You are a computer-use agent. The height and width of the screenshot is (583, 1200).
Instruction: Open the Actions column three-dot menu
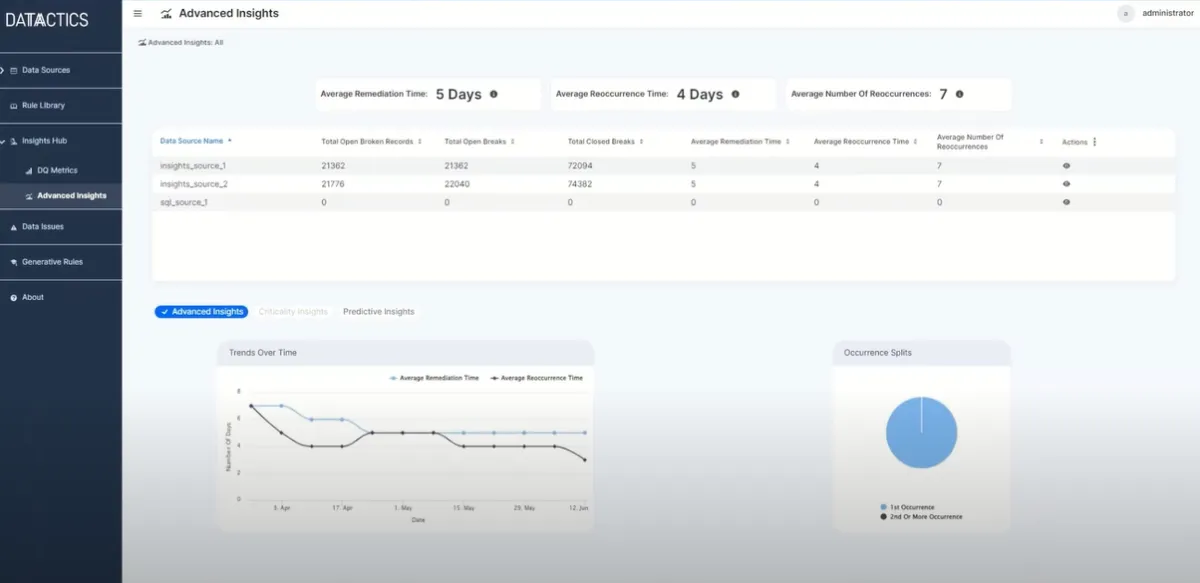tap(1094, 142)
